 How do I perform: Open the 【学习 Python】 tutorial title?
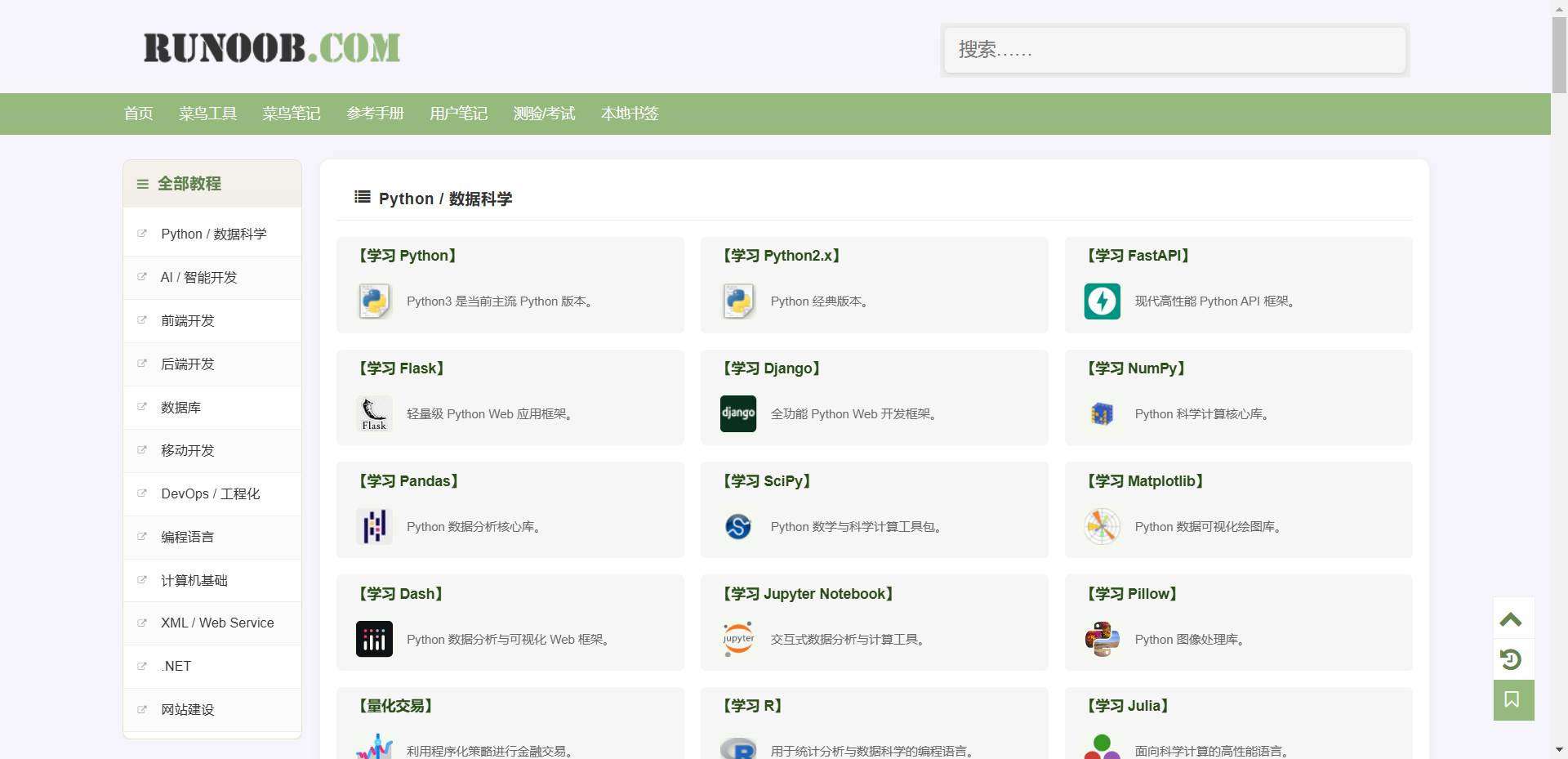(408, 256)
